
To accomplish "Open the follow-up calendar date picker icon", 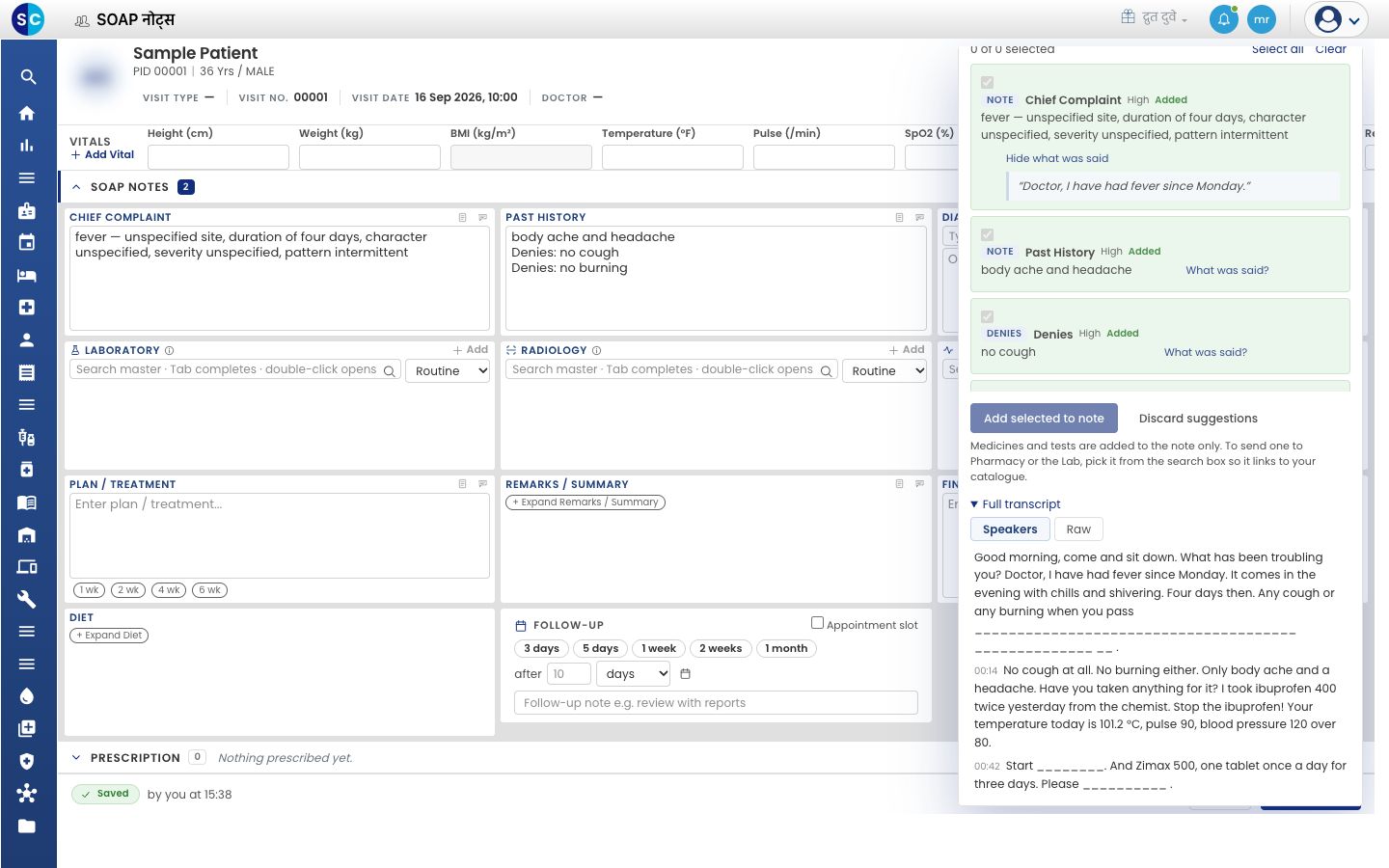I will click(x=686, y=674).
